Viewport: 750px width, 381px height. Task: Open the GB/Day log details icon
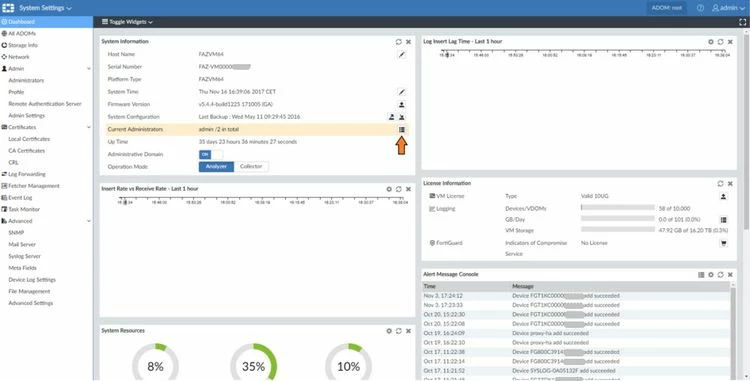(723, 220)
